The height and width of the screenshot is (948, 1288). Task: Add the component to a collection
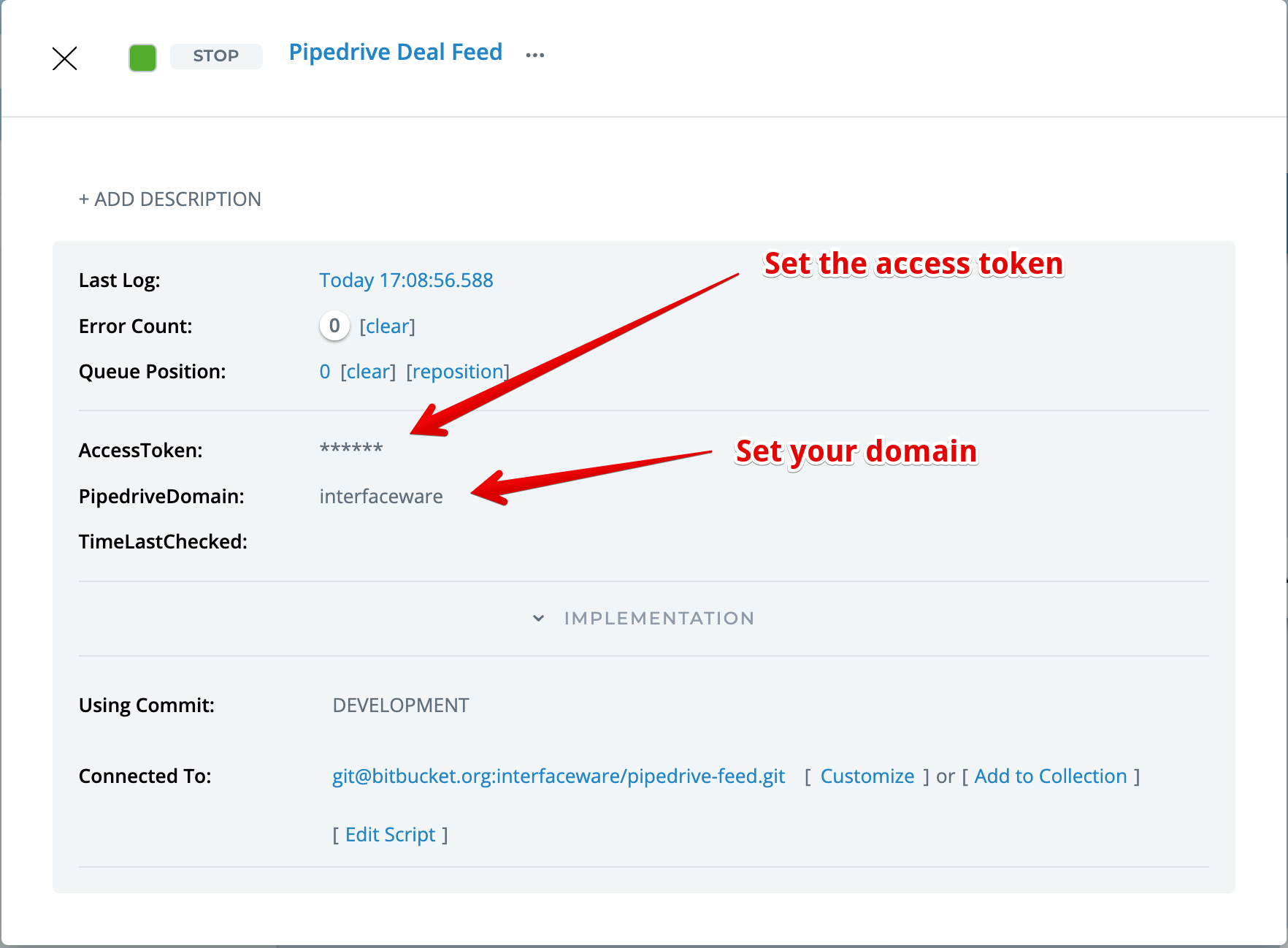tap(1050, 776)
